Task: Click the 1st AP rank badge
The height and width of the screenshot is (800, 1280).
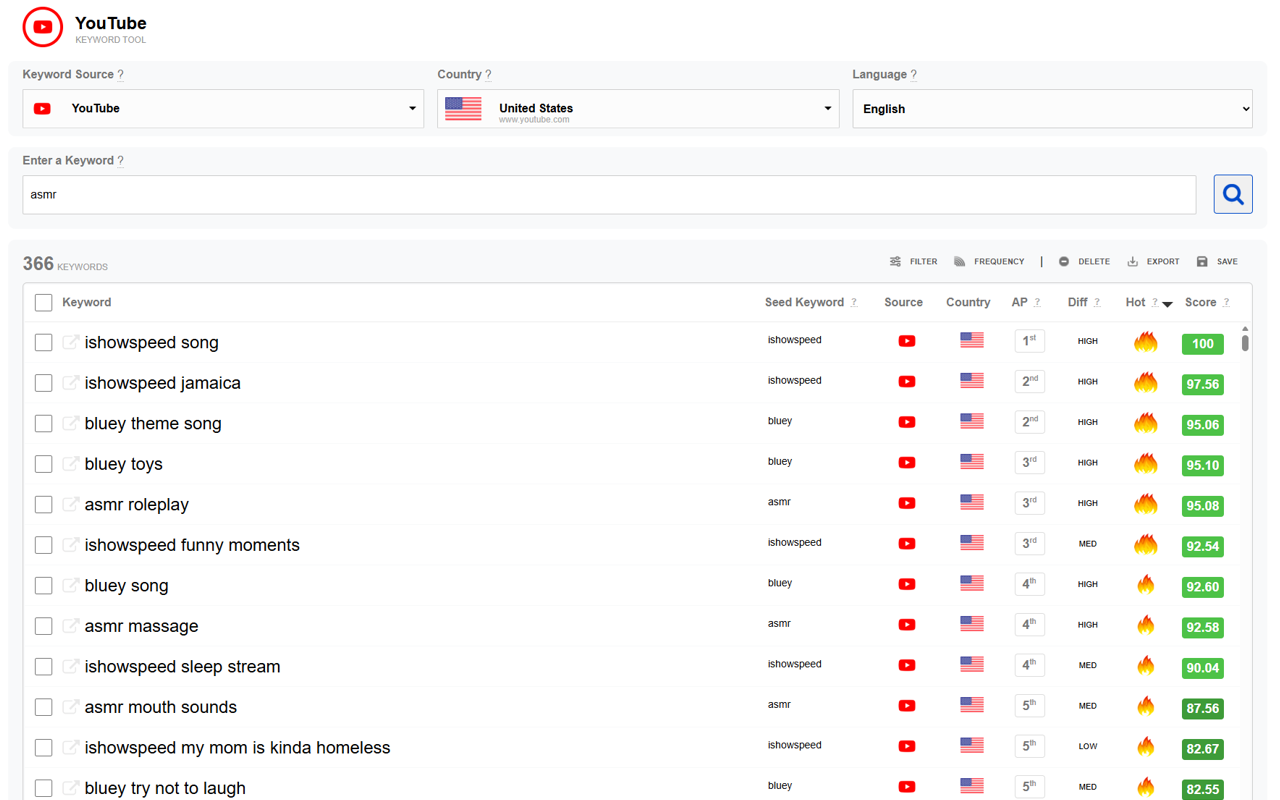Action: (1029, 341)
